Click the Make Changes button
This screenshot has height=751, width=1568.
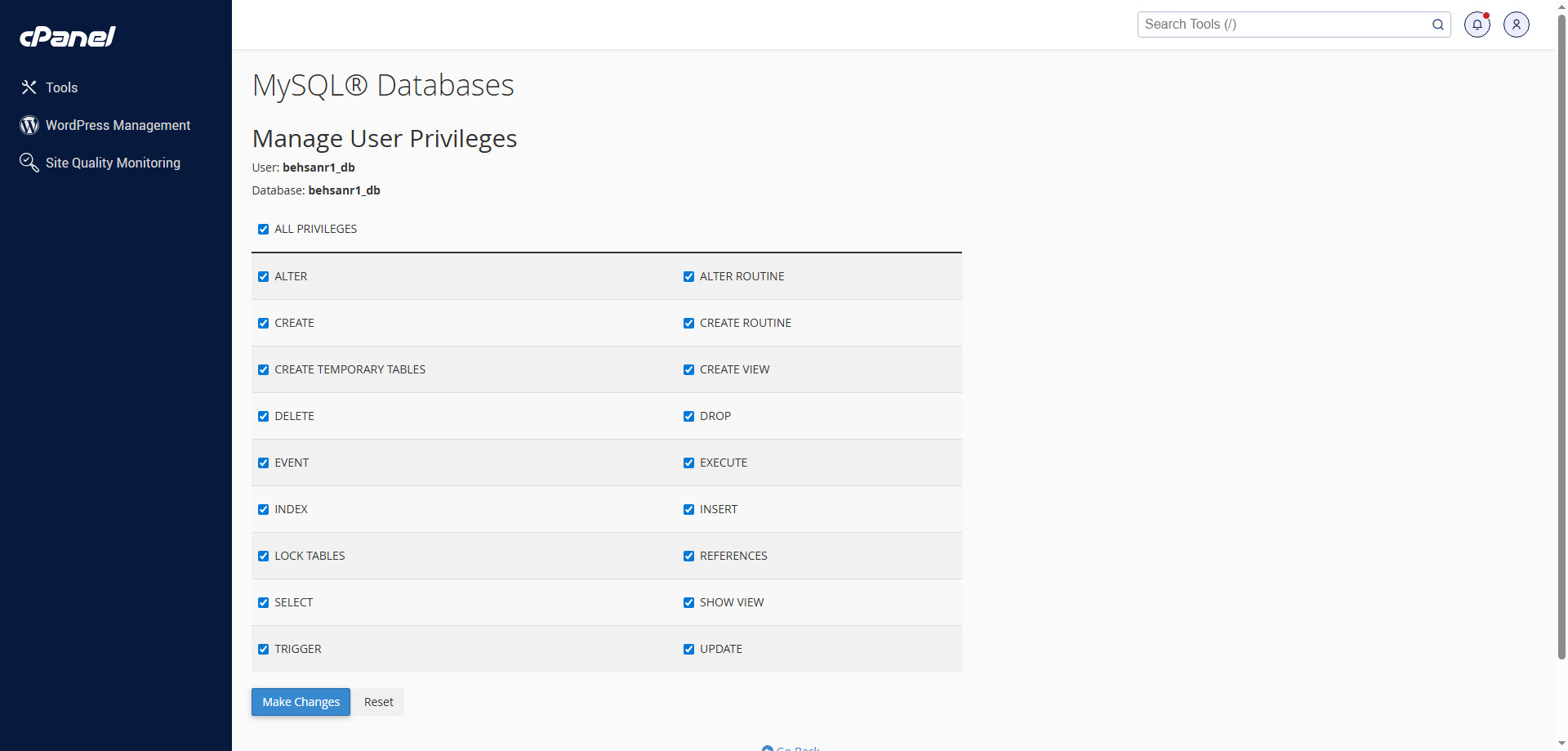(x=301, y=702)
